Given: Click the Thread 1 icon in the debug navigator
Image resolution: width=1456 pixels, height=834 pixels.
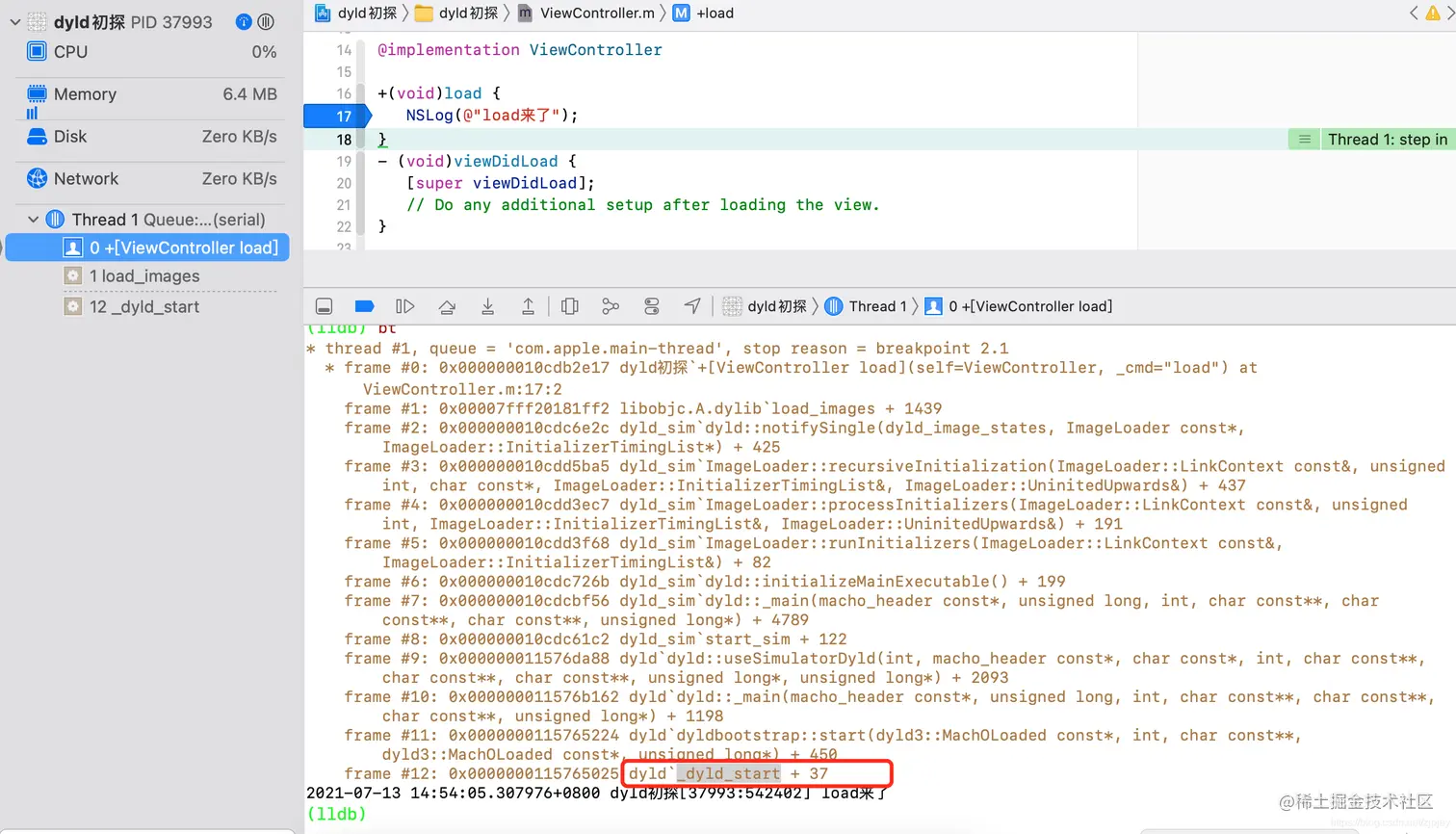Looking at the screenshot, I should [56, 220].
